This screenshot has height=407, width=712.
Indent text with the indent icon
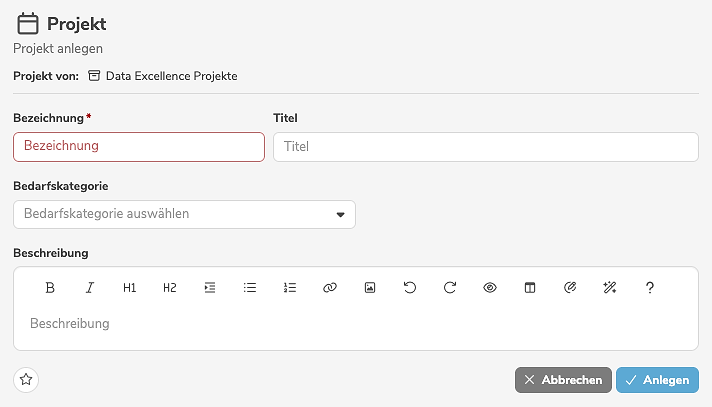(210, 288)
